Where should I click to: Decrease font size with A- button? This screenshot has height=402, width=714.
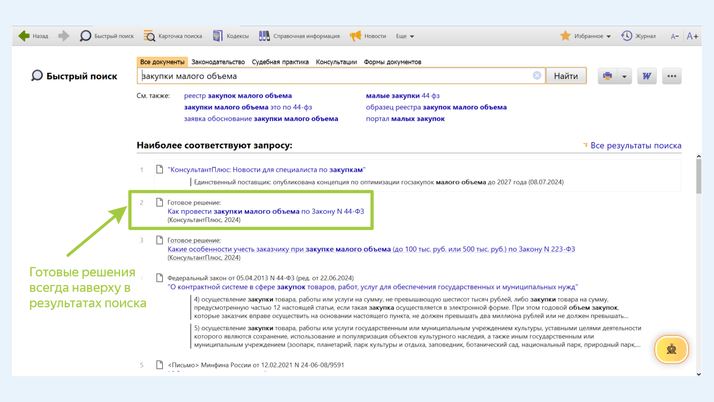click(x=674, y=36)
